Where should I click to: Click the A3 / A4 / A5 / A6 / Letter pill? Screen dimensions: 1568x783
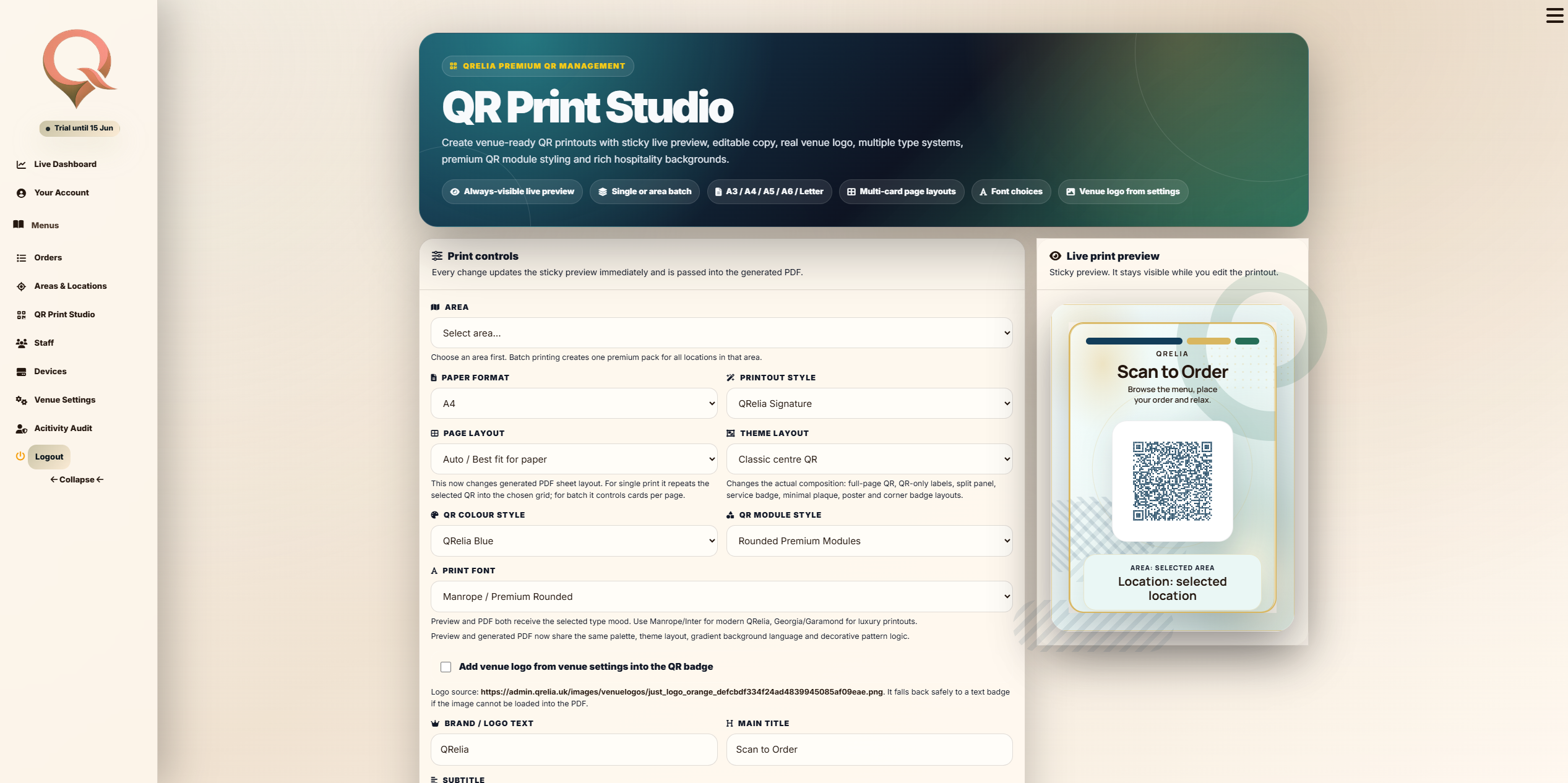(x=769, y=192)
